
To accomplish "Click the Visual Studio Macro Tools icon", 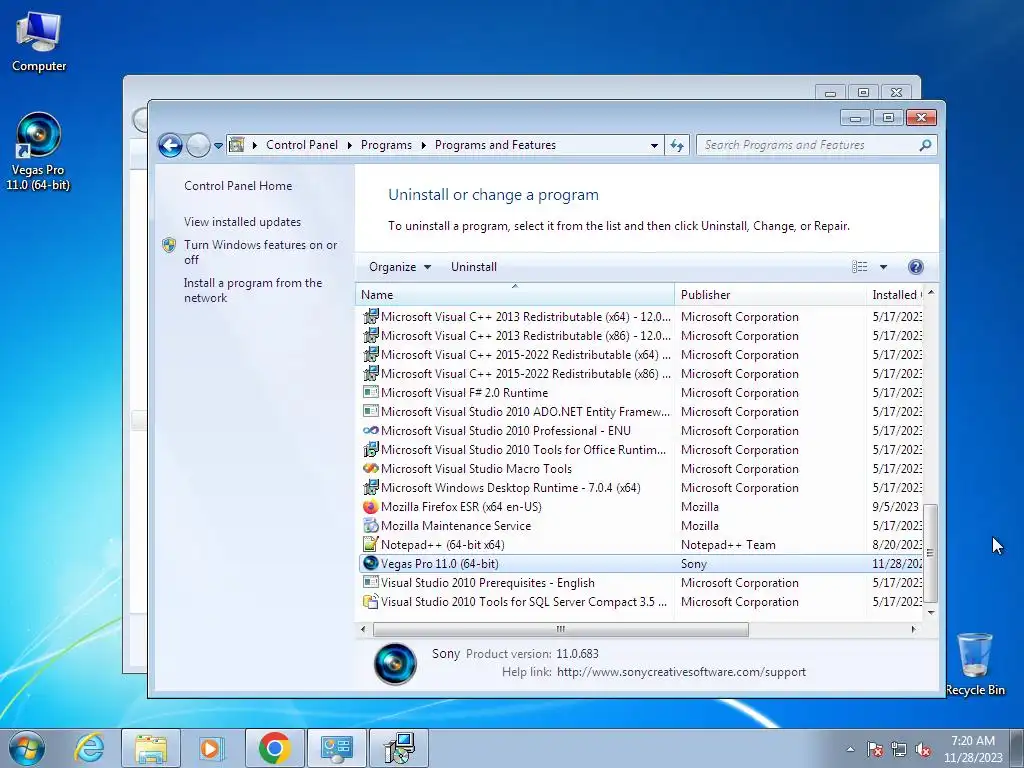I will [370, 468].
